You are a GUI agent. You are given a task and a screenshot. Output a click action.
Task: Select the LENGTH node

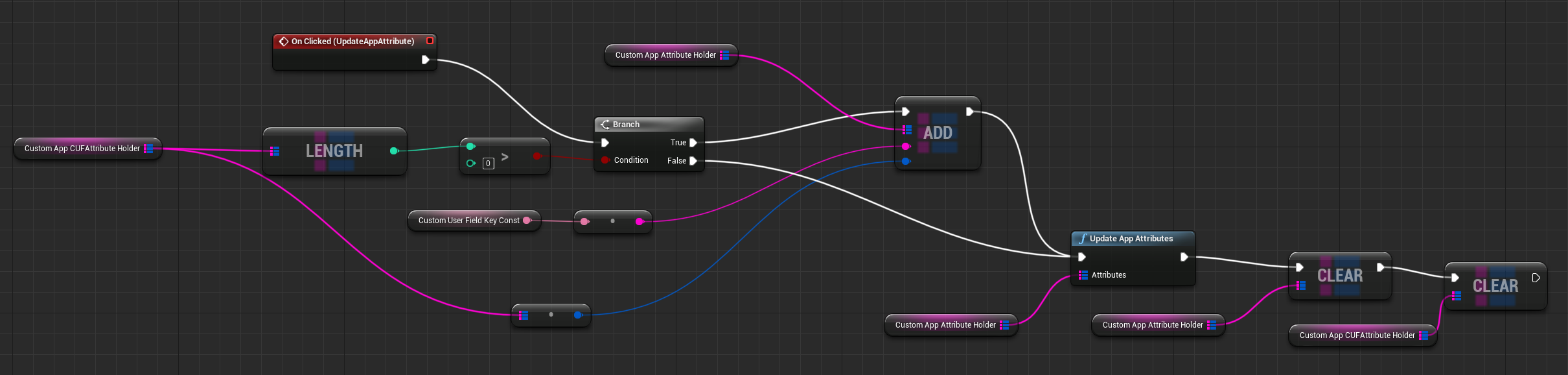[x=334, y=151]
